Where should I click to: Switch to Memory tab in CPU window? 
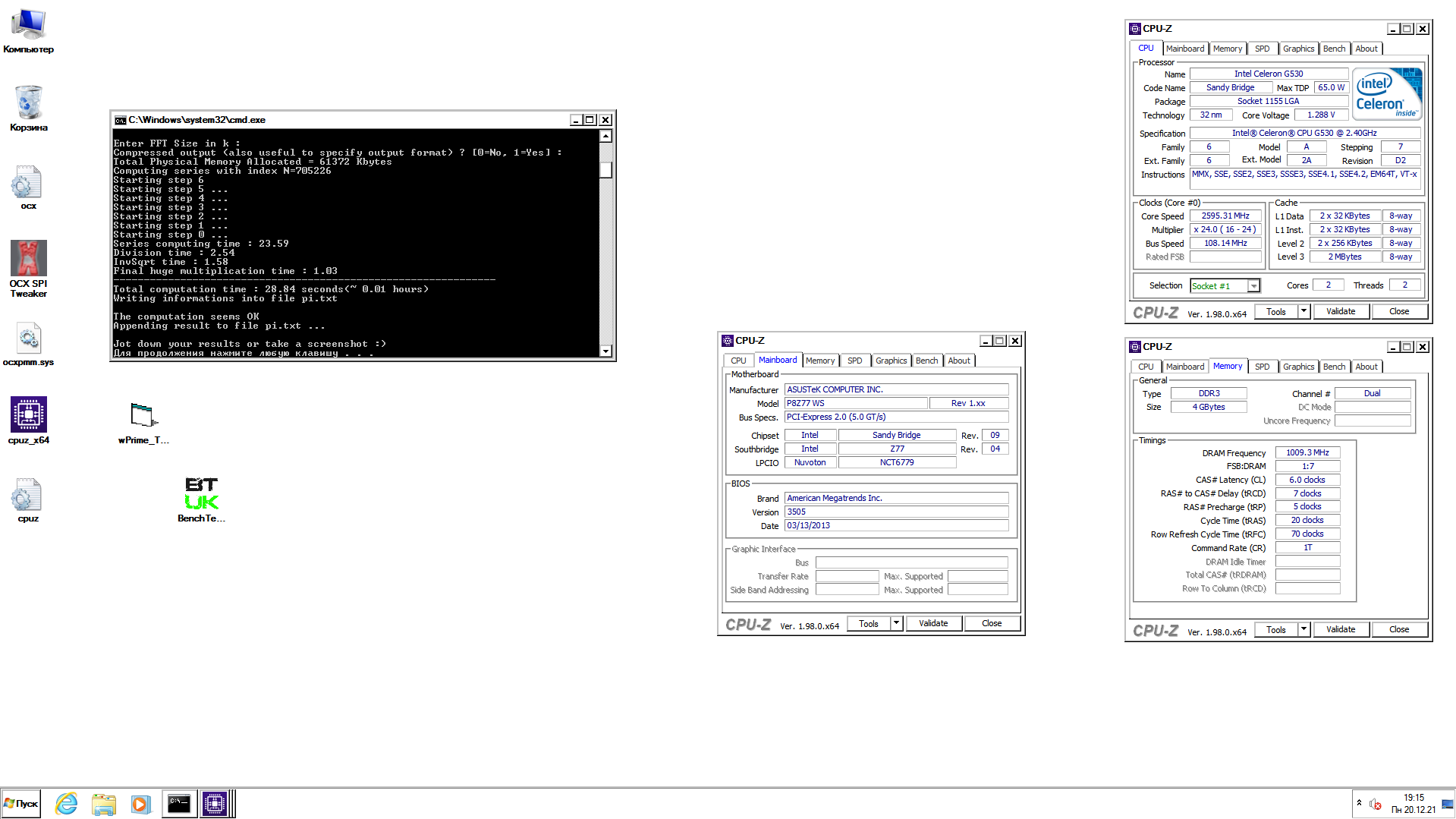point(1227,49)
